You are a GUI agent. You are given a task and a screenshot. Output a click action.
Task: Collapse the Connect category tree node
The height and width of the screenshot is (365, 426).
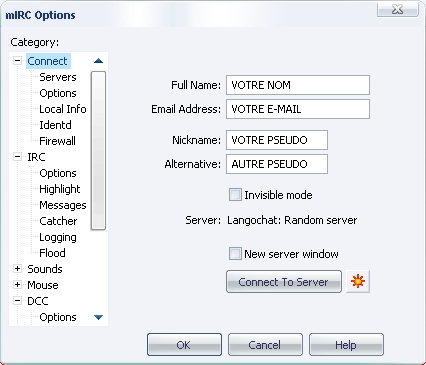coord(17,61)
